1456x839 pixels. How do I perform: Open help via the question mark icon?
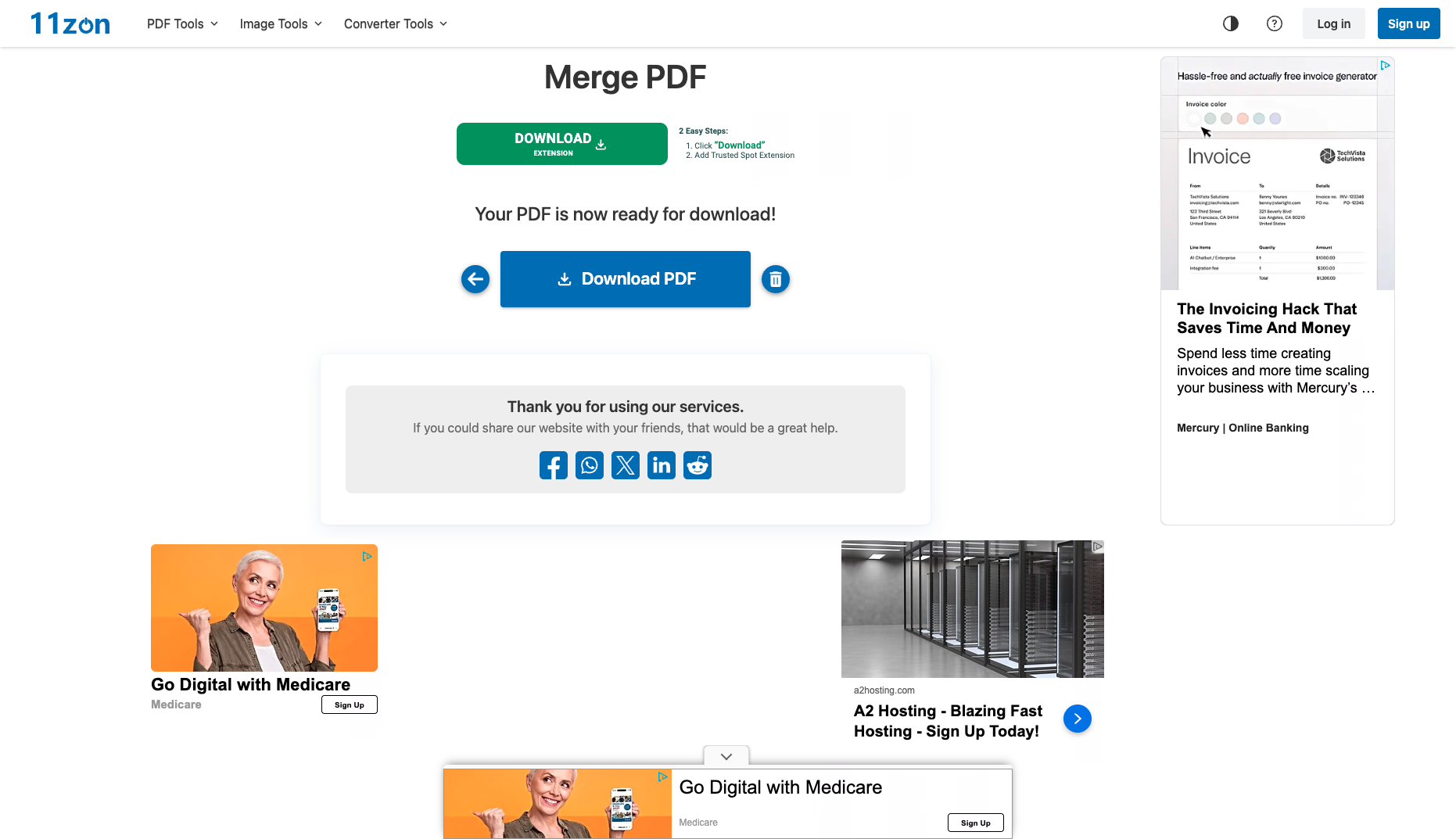click(1275, 23)
